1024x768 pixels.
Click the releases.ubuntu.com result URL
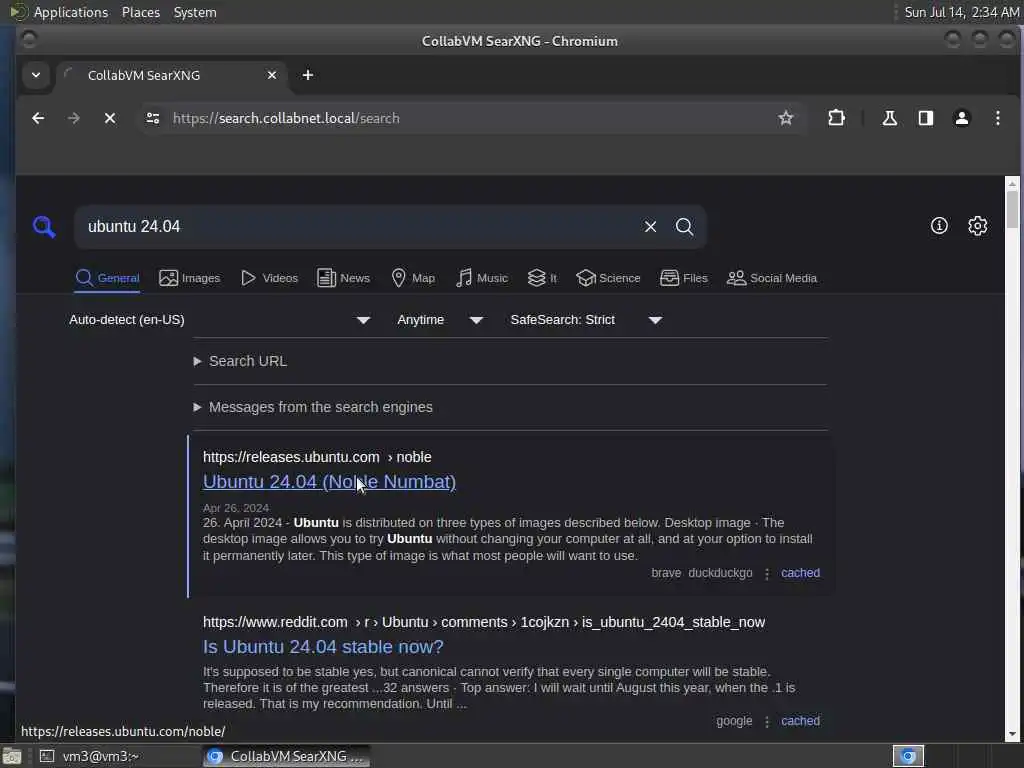(x=317, y=457)
